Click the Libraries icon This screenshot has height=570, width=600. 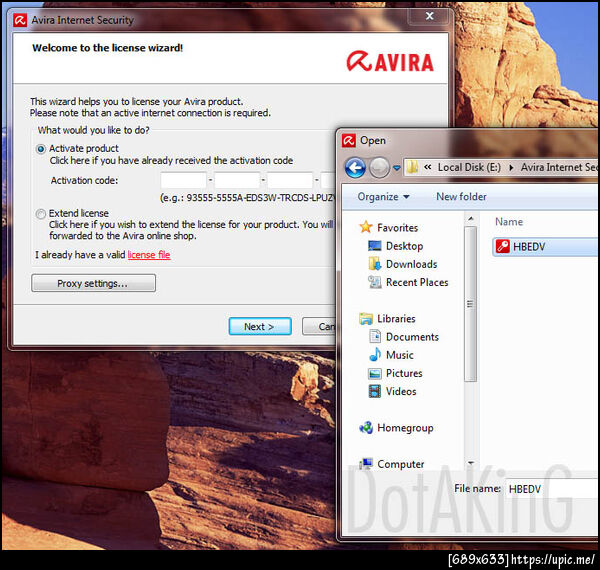366,318
